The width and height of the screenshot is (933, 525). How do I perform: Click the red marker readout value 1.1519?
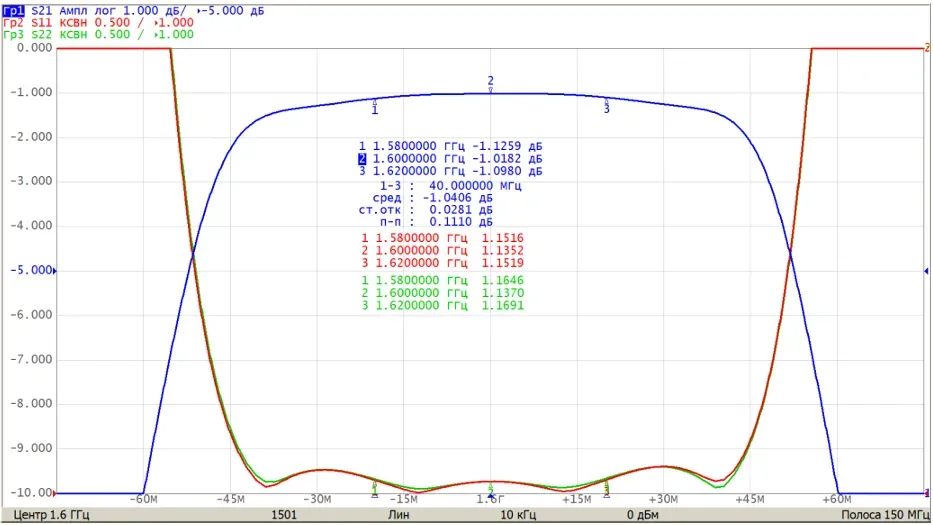pyautogui.click(x=503, y=263)
